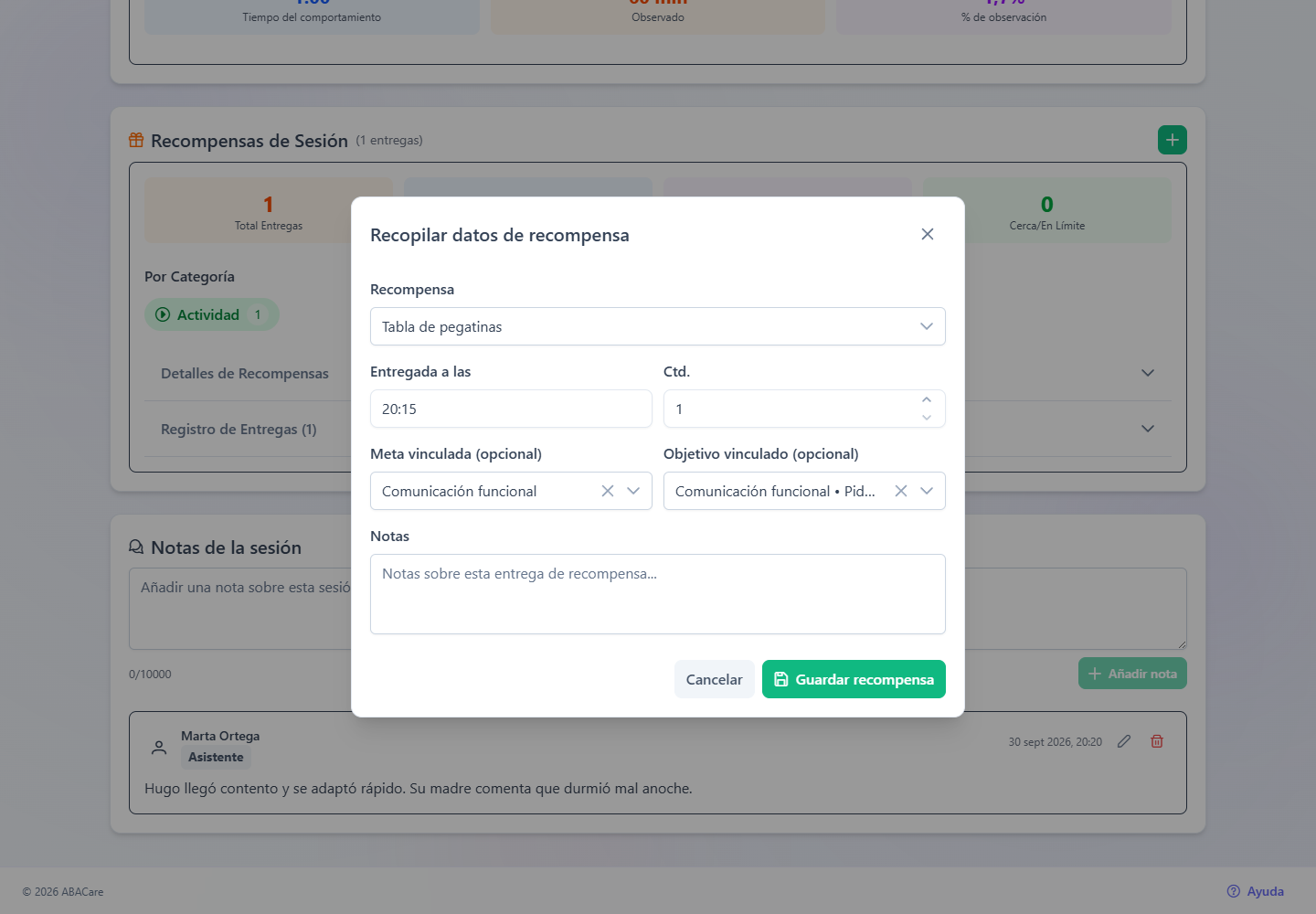Click the Recompensas de Sesión gift icon
This screenshot has height=914, width=1316.
[x=136, y=140]
